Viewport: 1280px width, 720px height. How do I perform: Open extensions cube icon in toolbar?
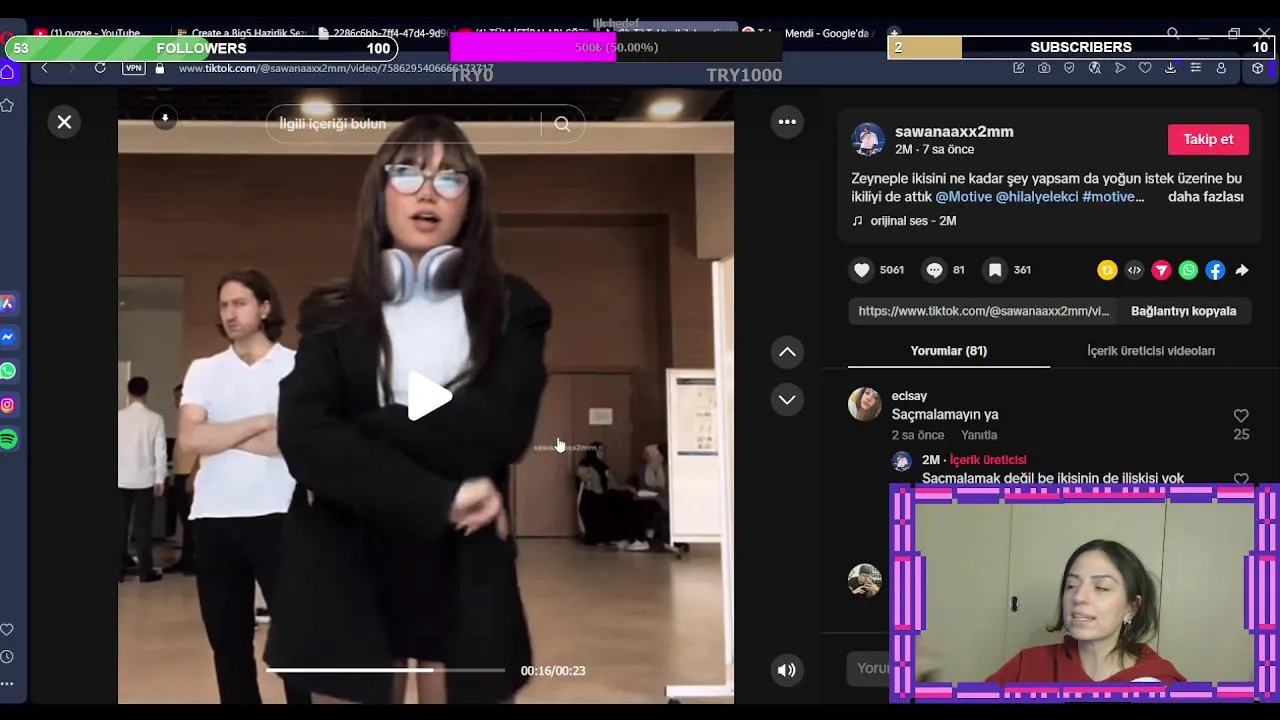pyautogui.click(x=1258, y=68)
